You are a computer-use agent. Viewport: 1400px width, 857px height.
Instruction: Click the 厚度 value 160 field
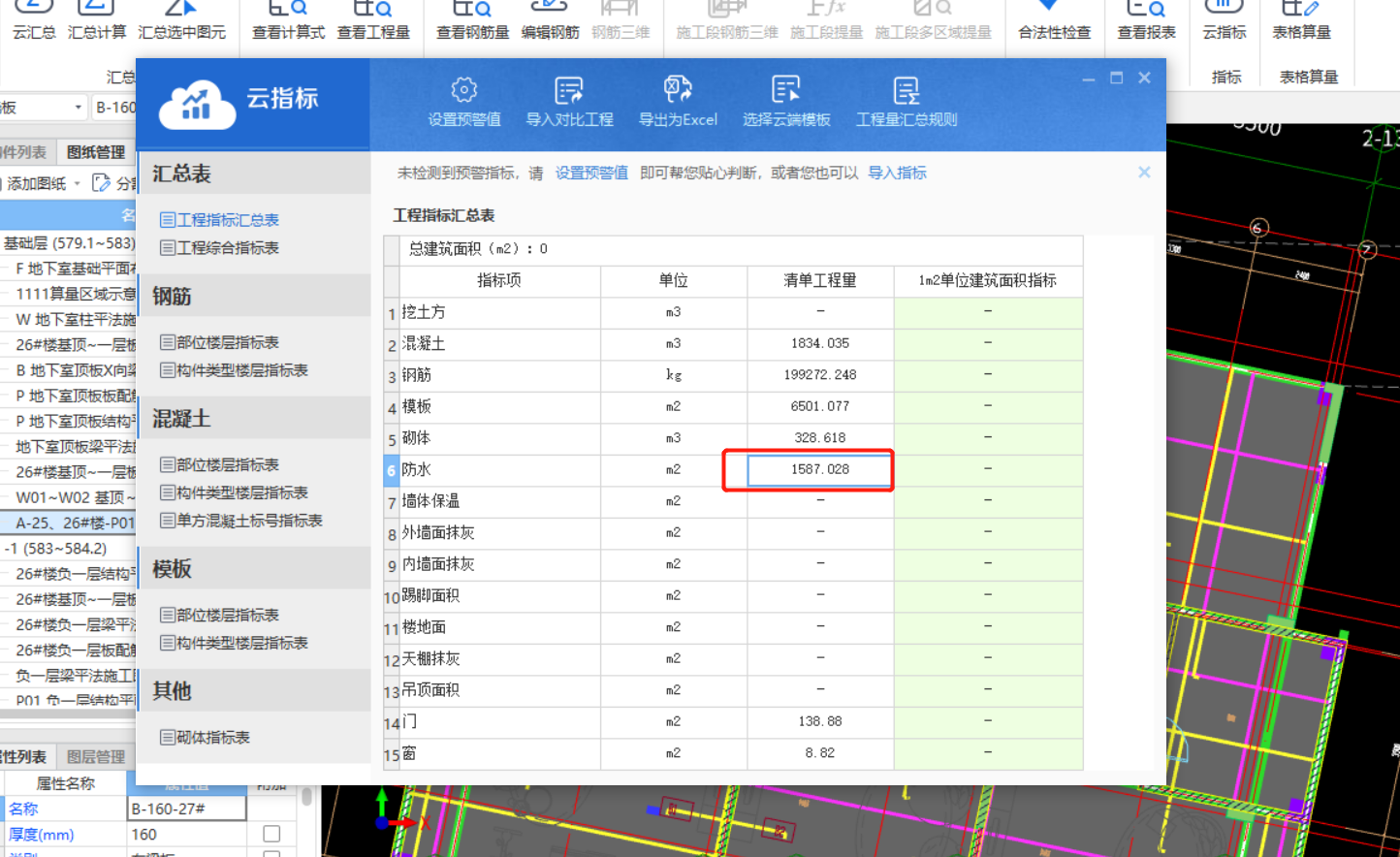pyautogui.click(x=187, y=834)
